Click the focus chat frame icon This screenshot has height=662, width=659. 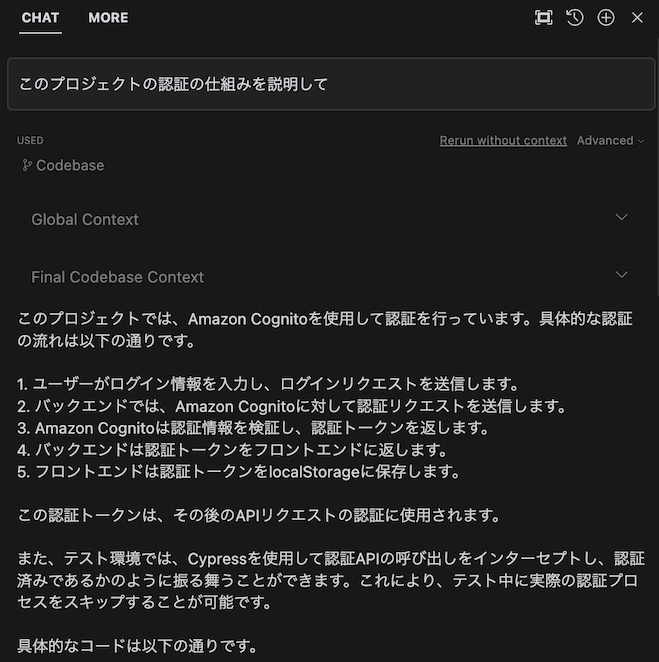click(543, 18)
